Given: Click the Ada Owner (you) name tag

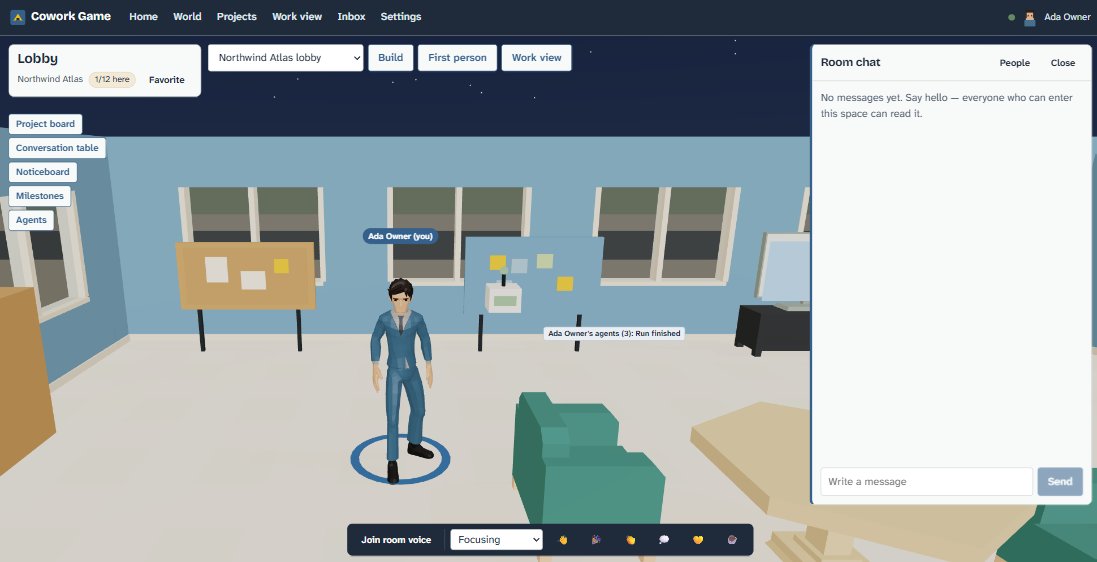Looking at the screenshot, I should point(400,237).
